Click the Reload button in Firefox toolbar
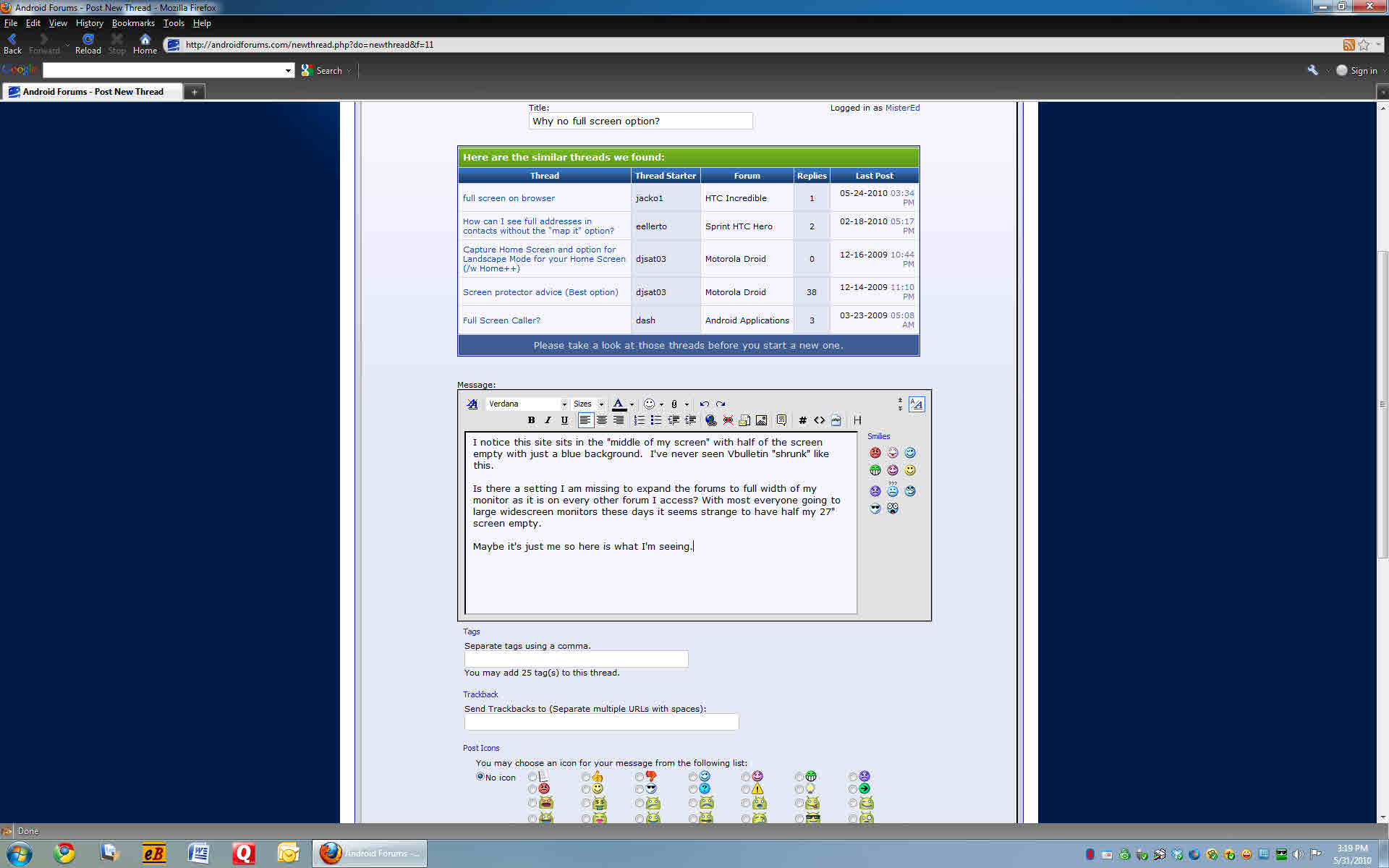1389x868 pixels. click(x=88, y=43)
